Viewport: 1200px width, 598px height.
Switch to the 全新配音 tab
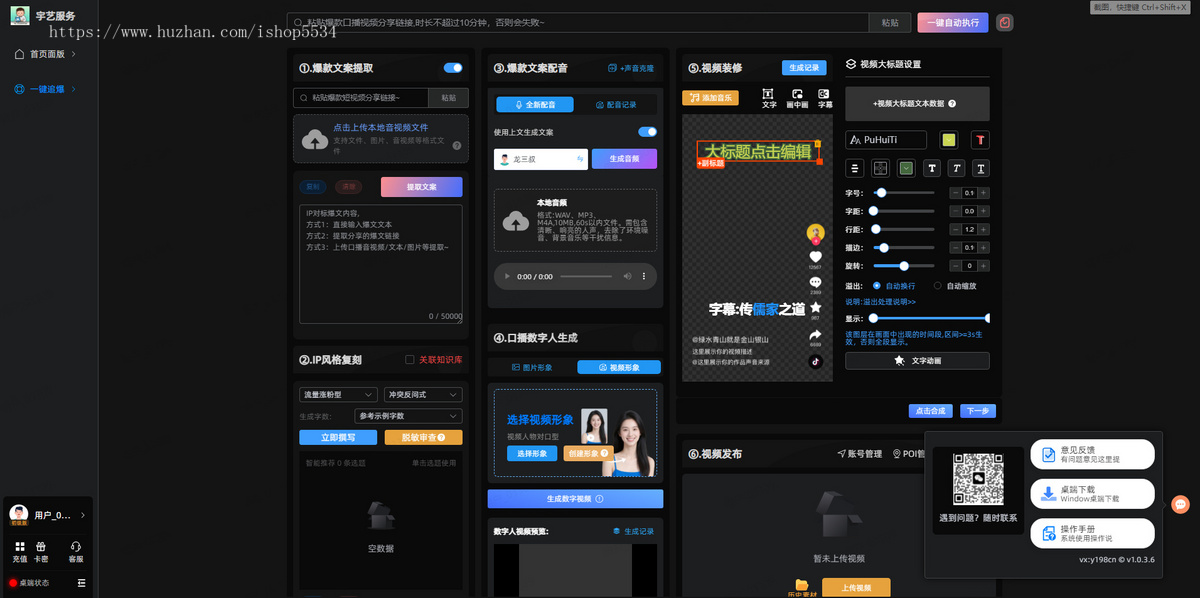(x=534, y=104)
